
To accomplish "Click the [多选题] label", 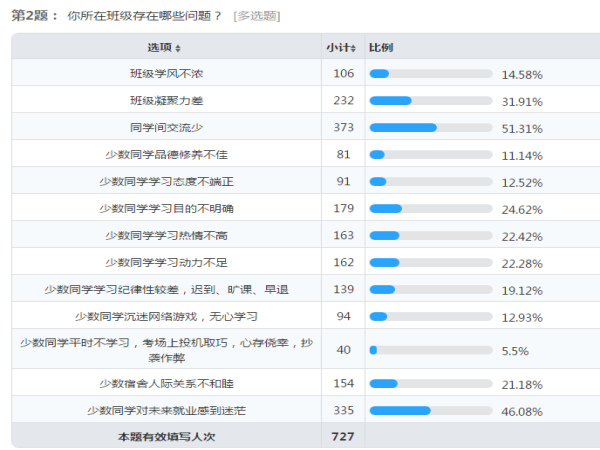I will (257, 16).
